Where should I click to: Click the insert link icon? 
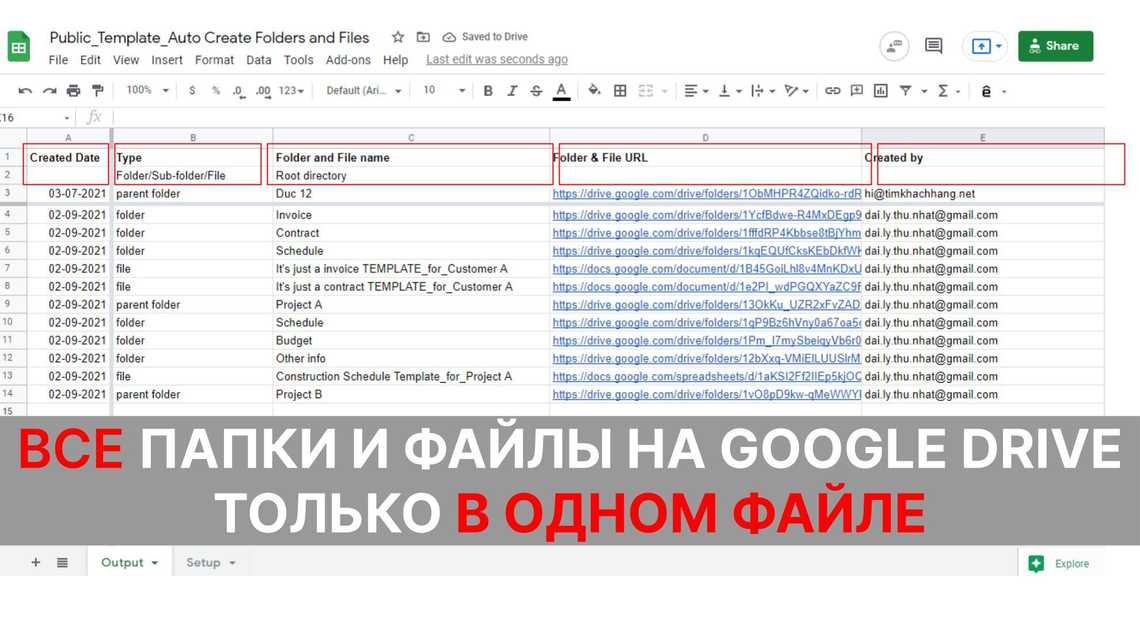click(x=832, y=91)
